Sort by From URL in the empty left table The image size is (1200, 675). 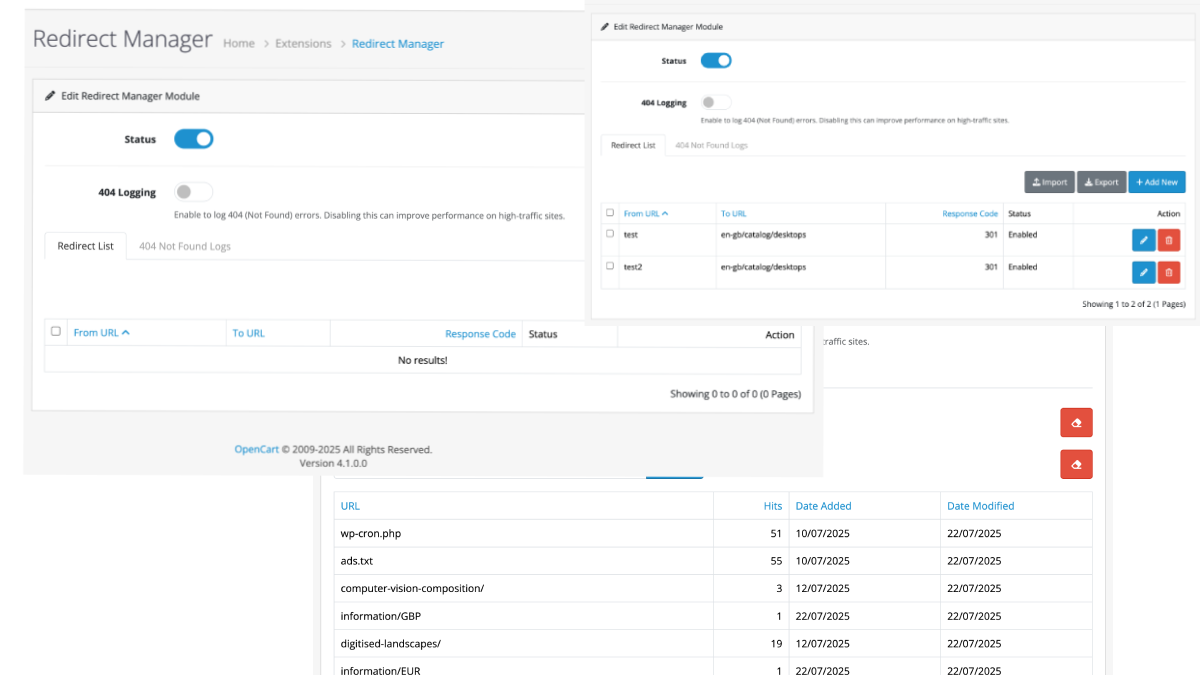point(102,333)
